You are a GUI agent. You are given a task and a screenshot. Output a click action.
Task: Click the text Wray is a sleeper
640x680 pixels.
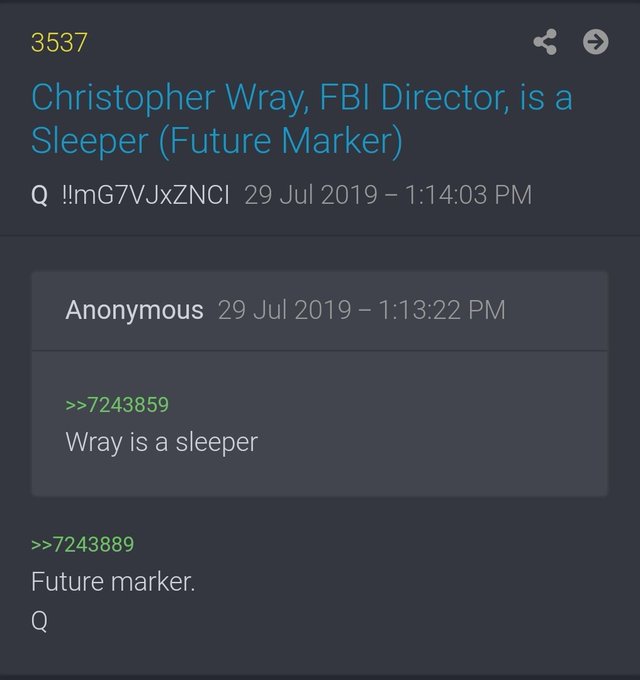[x=162, y=442]
